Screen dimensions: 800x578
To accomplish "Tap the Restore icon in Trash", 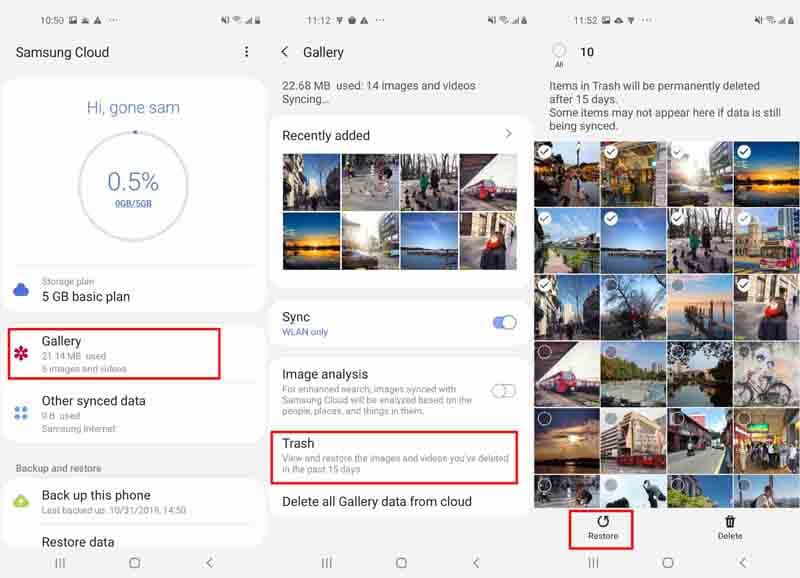I will pos(603,522).
